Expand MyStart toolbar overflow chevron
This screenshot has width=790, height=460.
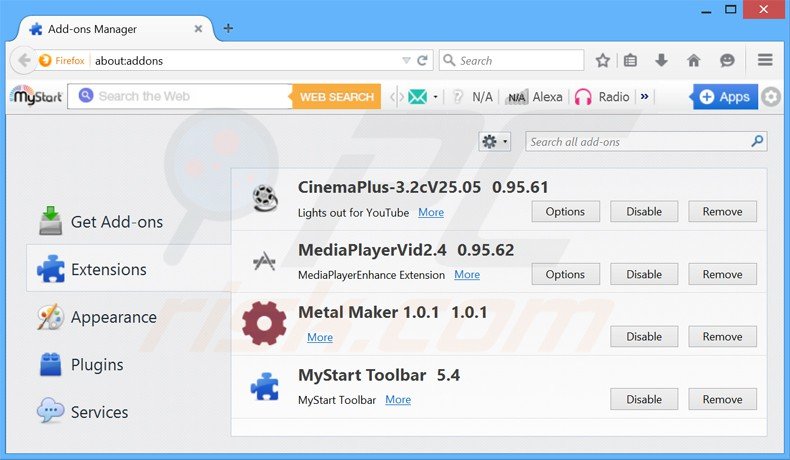coord(645,97)
